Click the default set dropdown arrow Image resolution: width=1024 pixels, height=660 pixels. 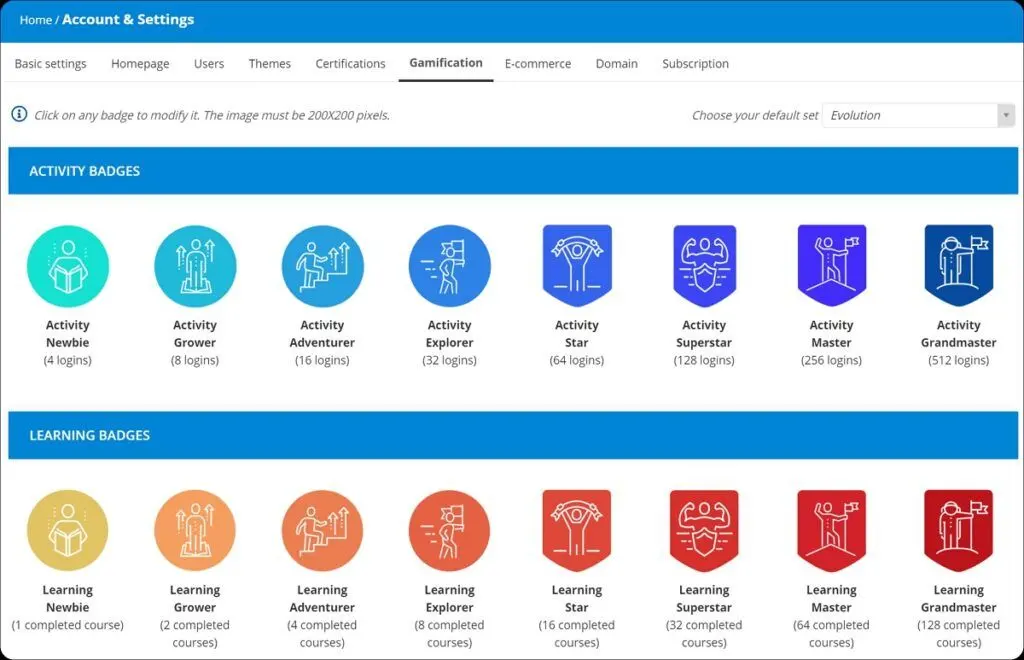pyautogui.click(x=1006, y=115)
